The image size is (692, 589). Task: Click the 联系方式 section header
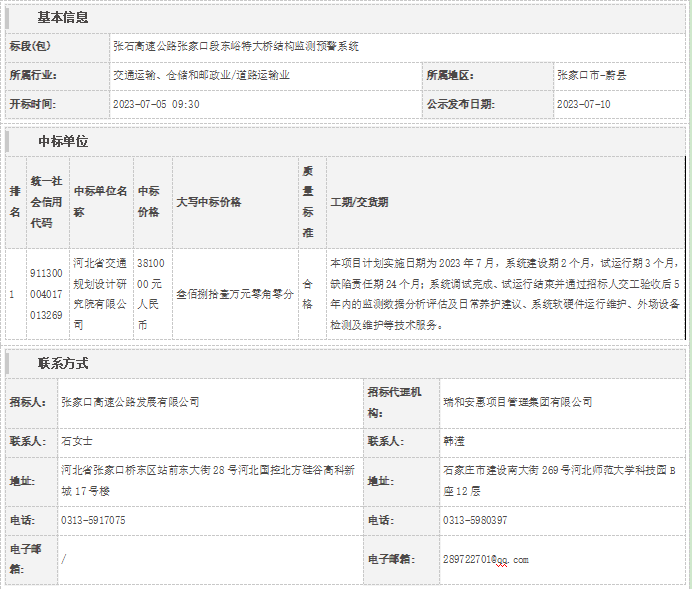coord(62,363)
